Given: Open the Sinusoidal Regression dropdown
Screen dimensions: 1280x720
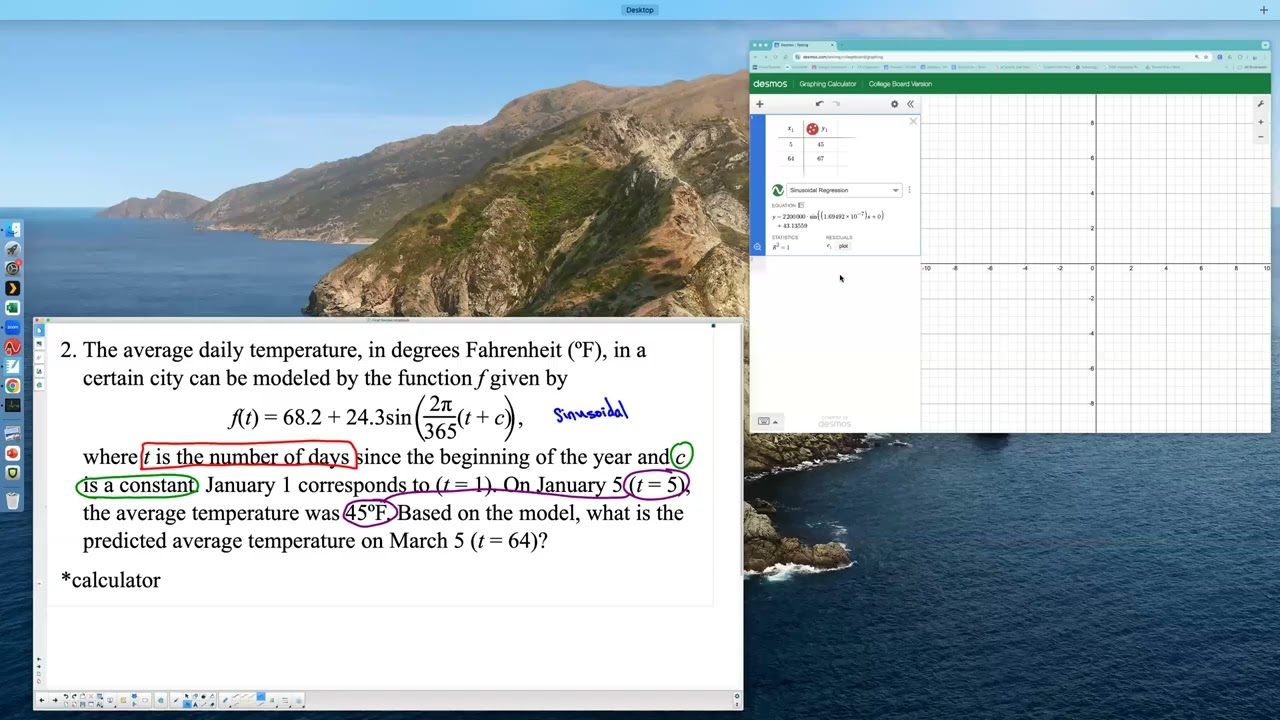Looking at the screenshot, I should click(844, 190).
